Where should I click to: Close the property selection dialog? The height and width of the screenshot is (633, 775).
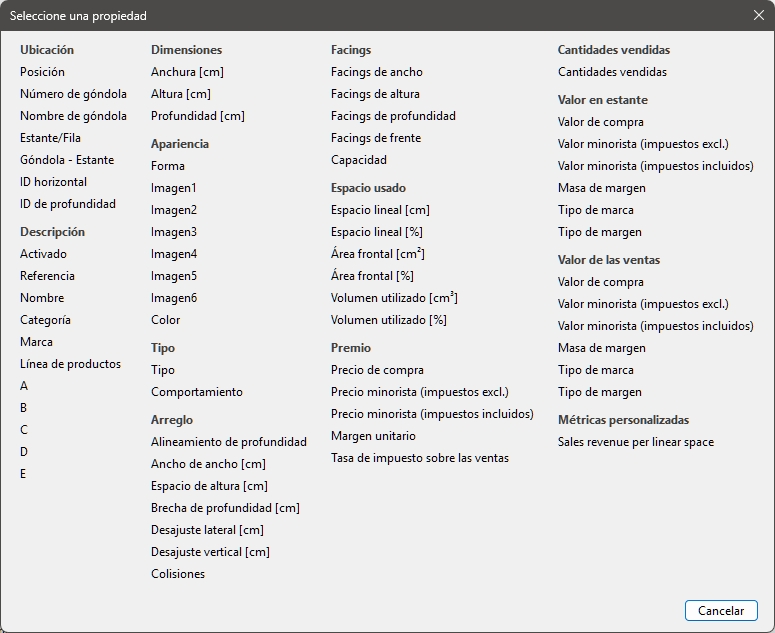coord(758,16)
